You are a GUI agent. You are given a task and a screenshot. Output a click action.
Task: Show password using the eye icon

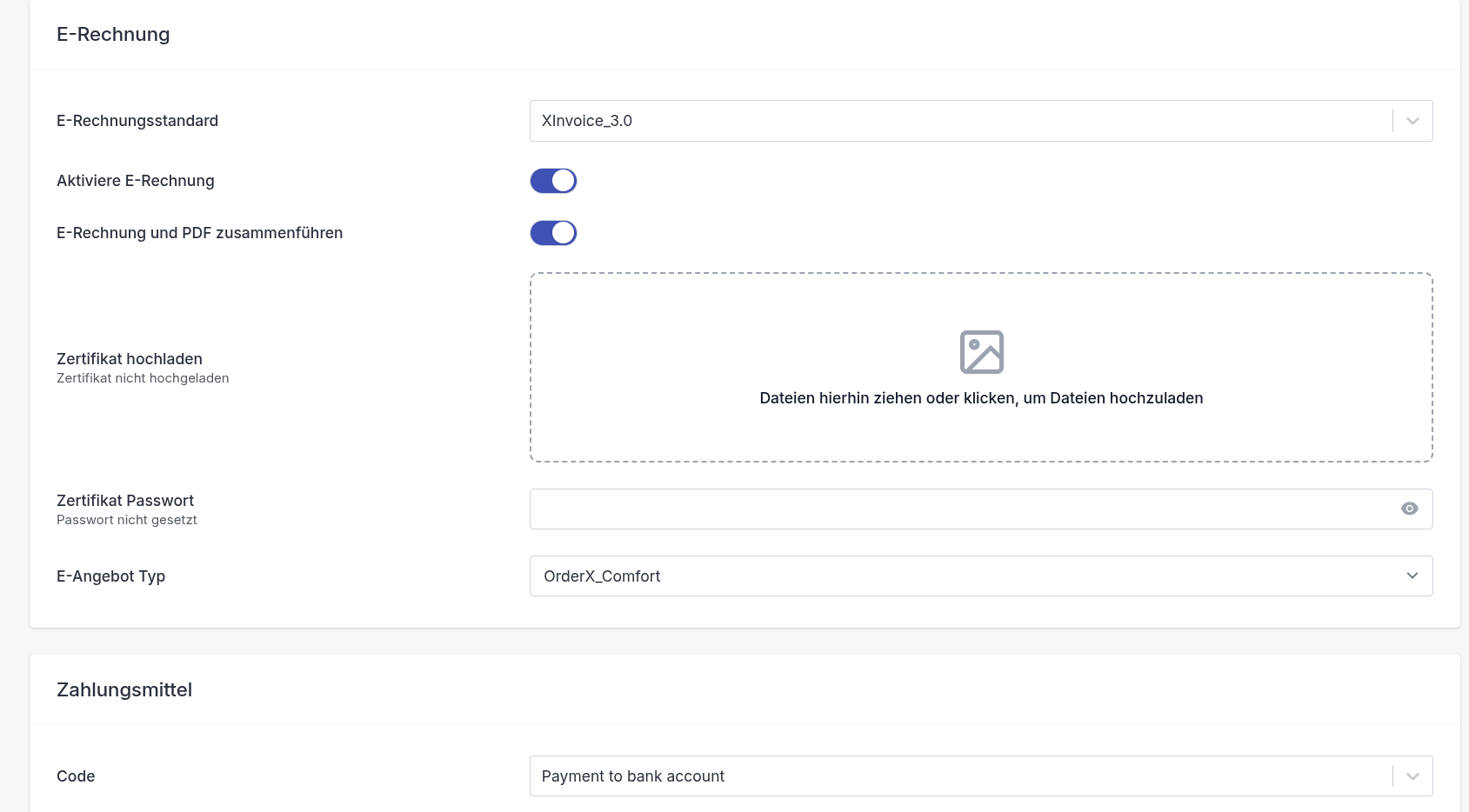(1410, 509)
